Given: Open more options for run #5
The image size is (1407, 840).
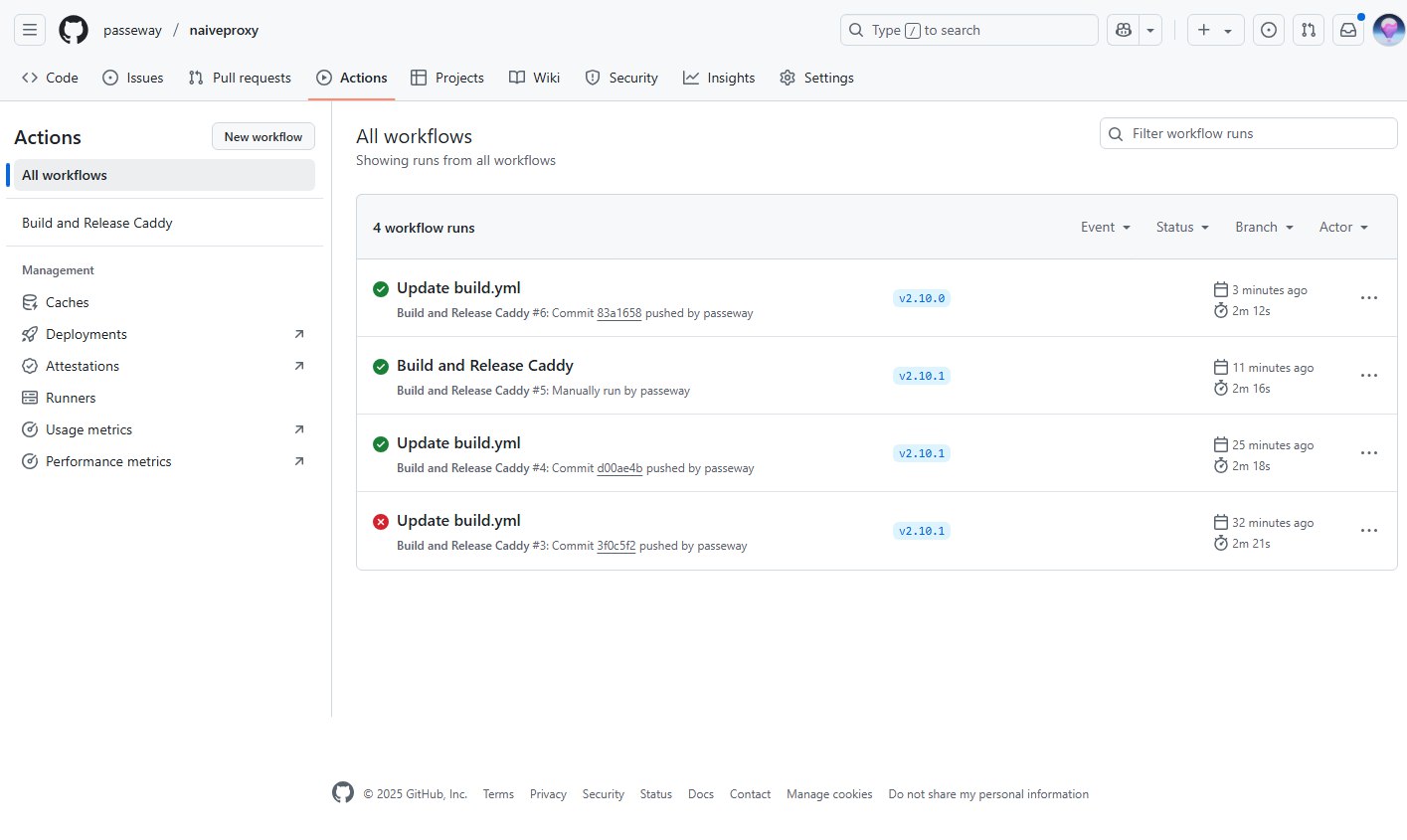Looking at the screenshot, I should coord(1369,376).
